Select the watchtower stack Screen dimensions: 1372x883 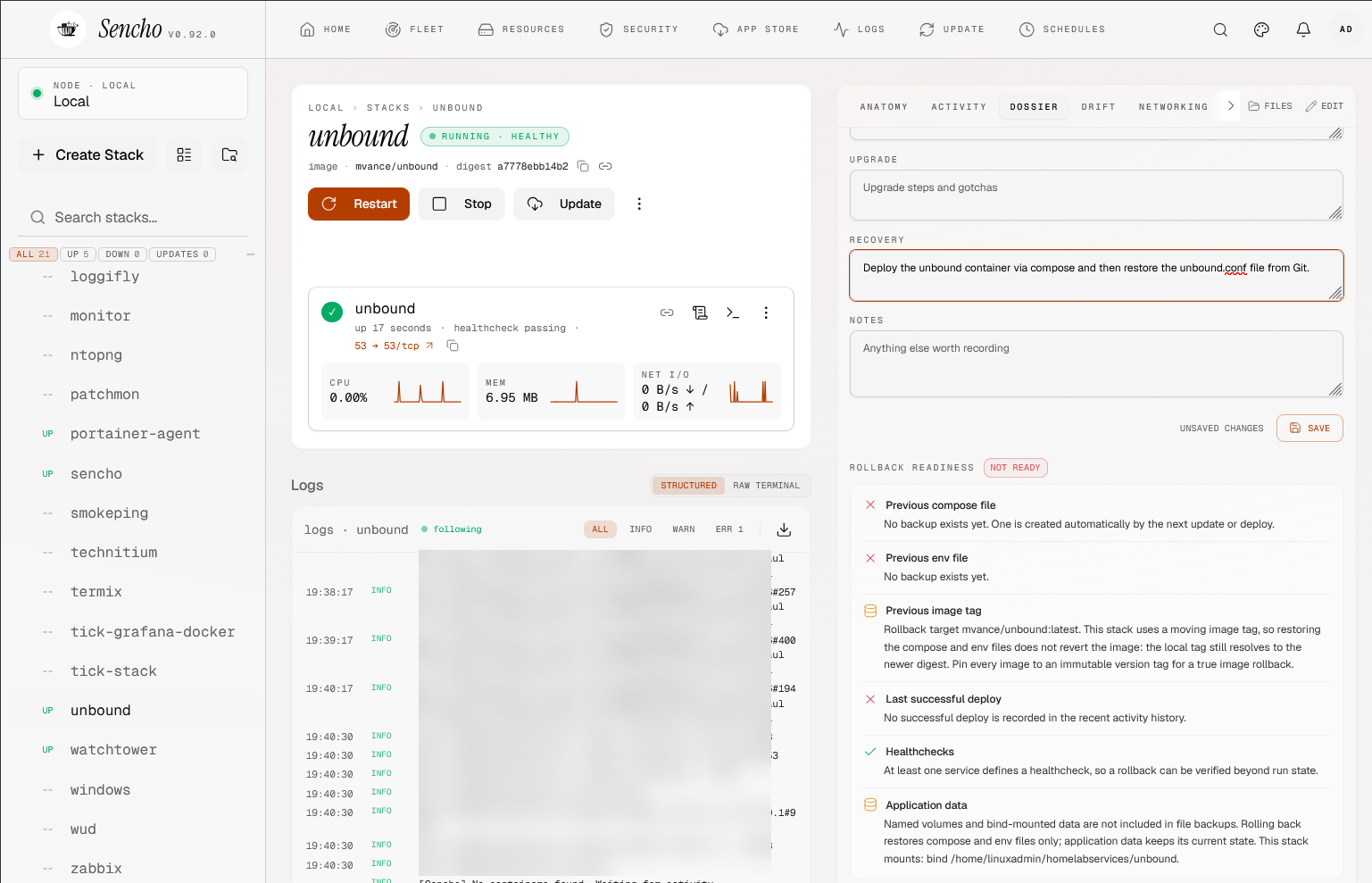113,750
